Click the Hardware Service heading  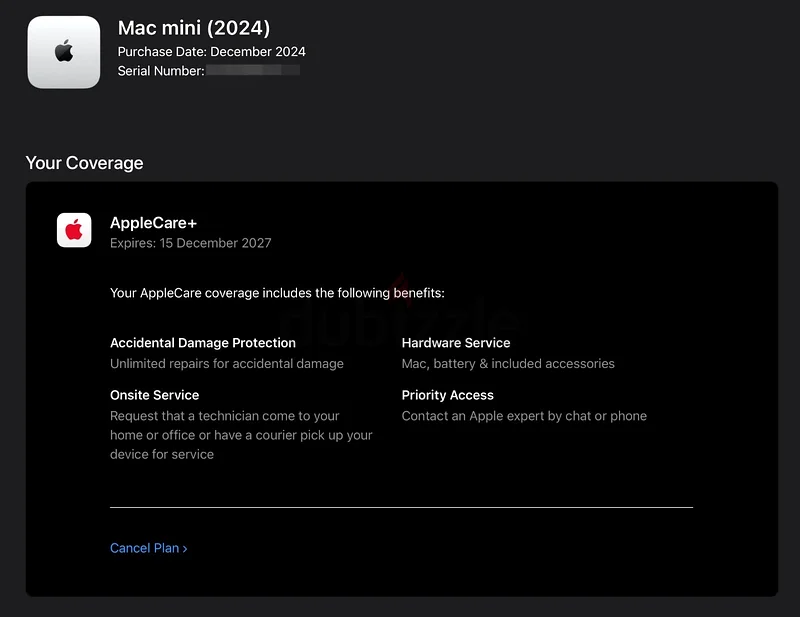456,343
